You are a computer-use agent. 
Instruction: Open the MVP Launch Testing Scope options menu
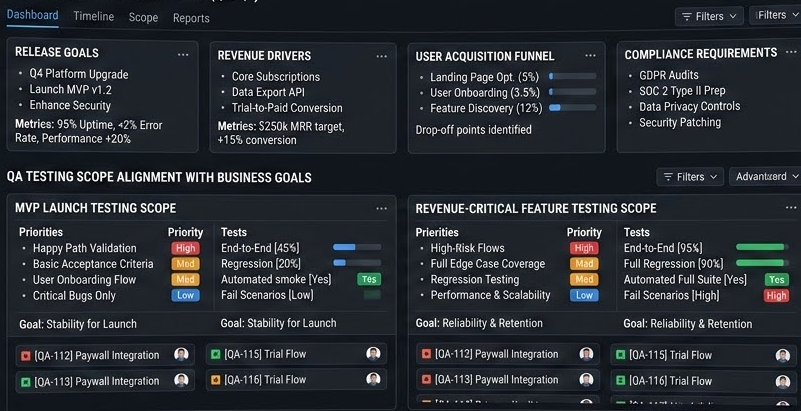pos(381,208)
